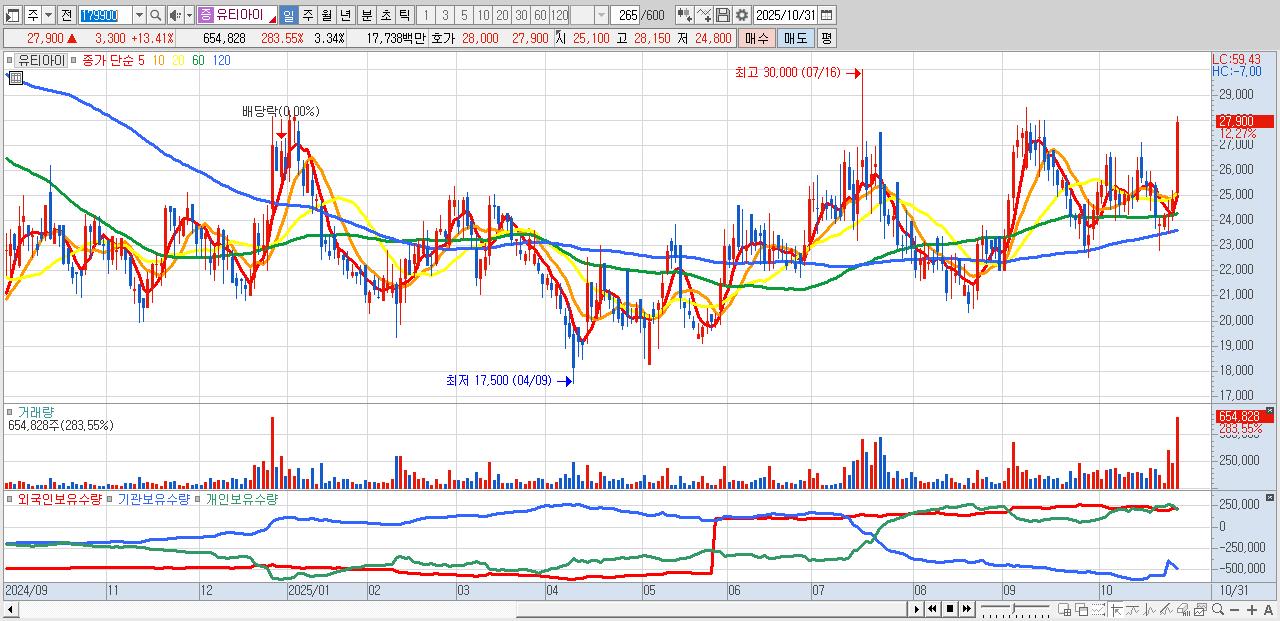Open the indicator tools icon left of the checkmark icon

[685, 15]
